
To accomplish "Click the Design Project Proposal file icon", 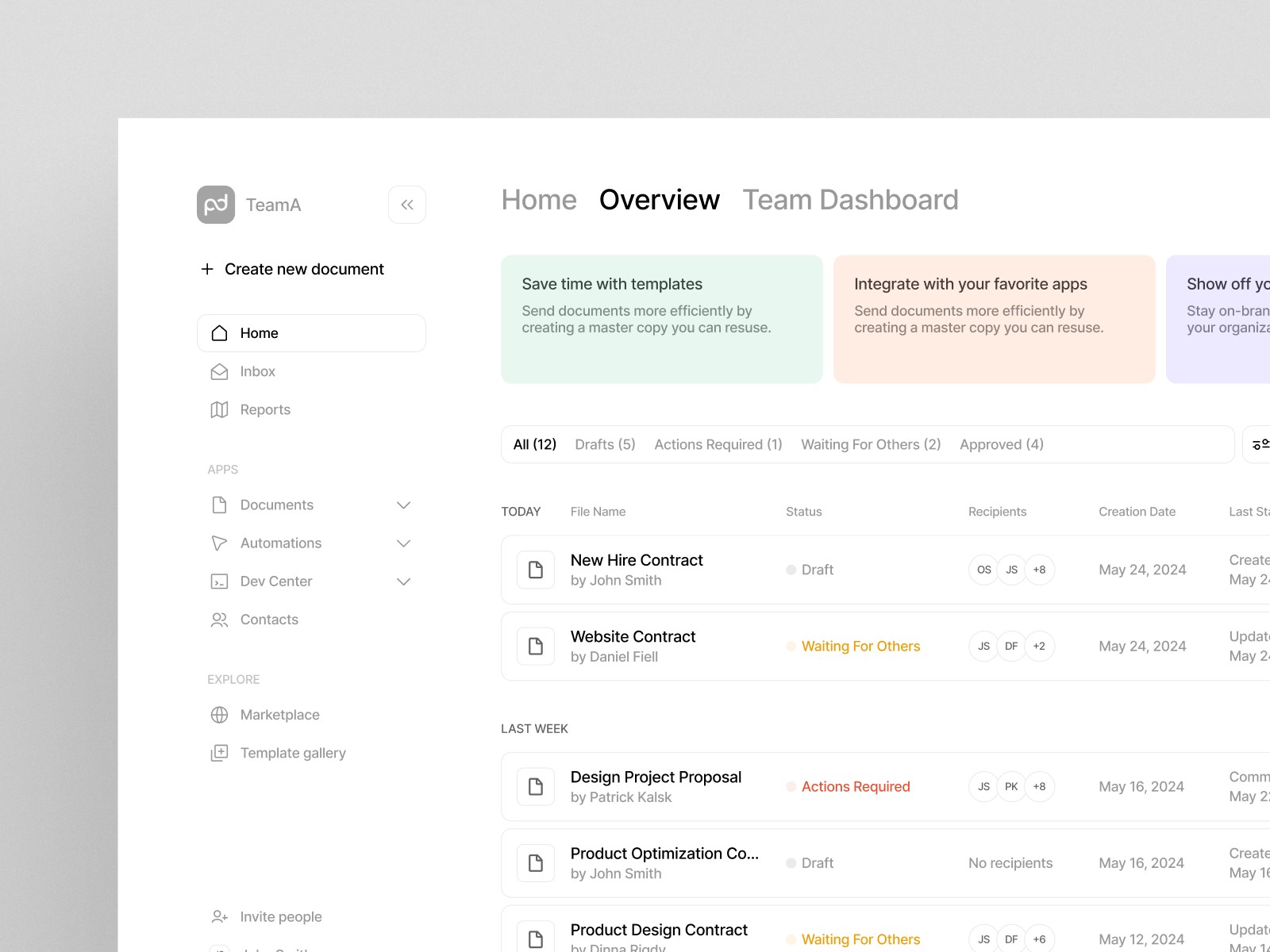I will [x=536, y=786].
